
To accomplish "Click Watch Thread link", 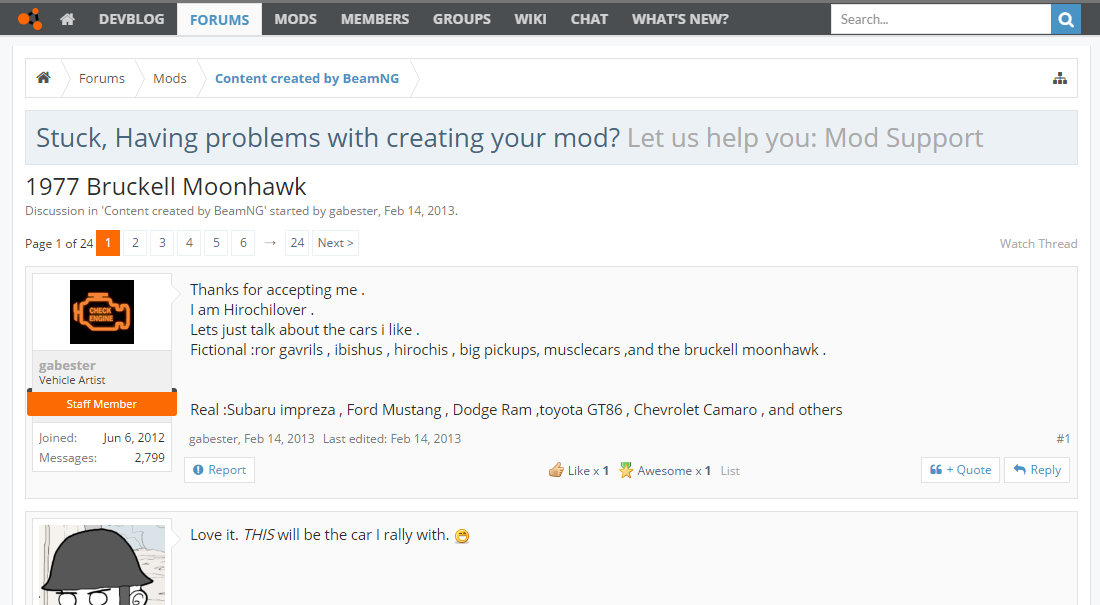I will point(1038,244).
